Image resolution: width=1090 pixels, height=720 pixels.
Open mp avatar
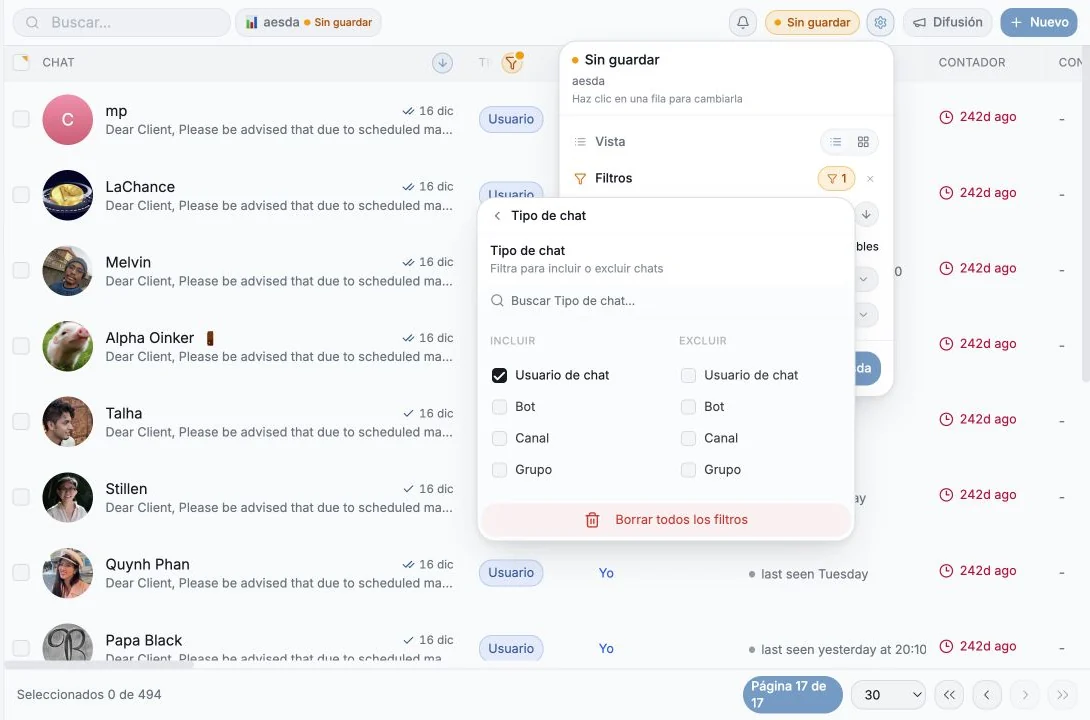67,120
